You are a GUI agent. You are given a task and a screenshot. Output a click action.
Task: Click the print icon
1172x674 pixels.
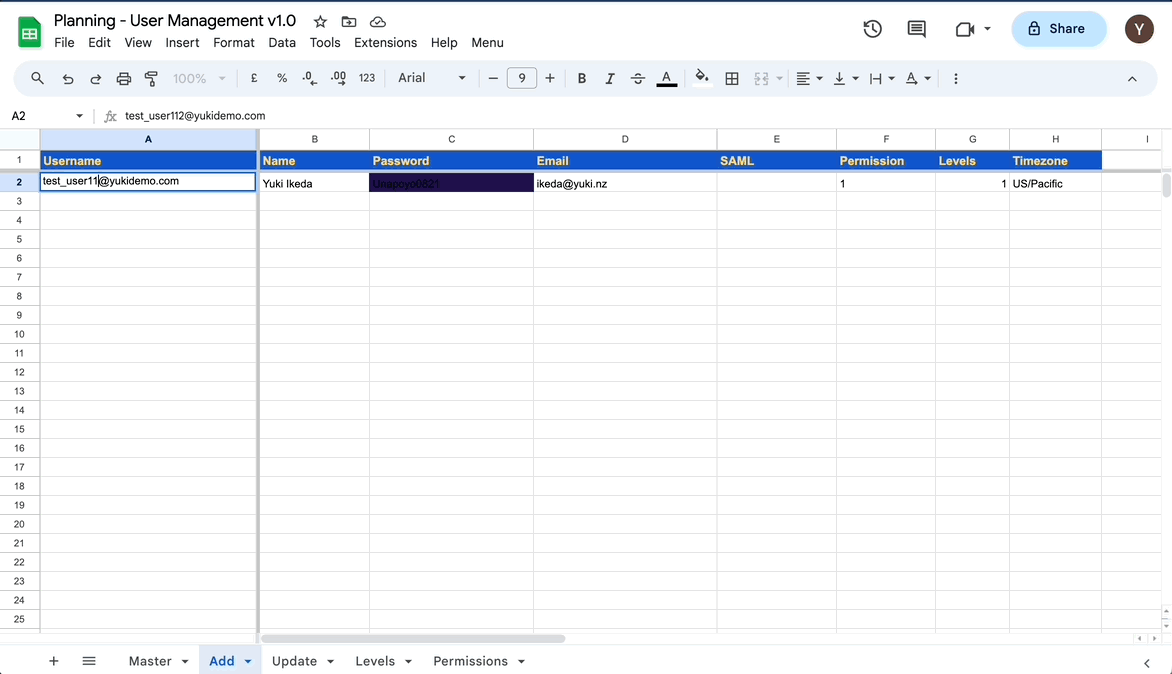tap(124, 79)
